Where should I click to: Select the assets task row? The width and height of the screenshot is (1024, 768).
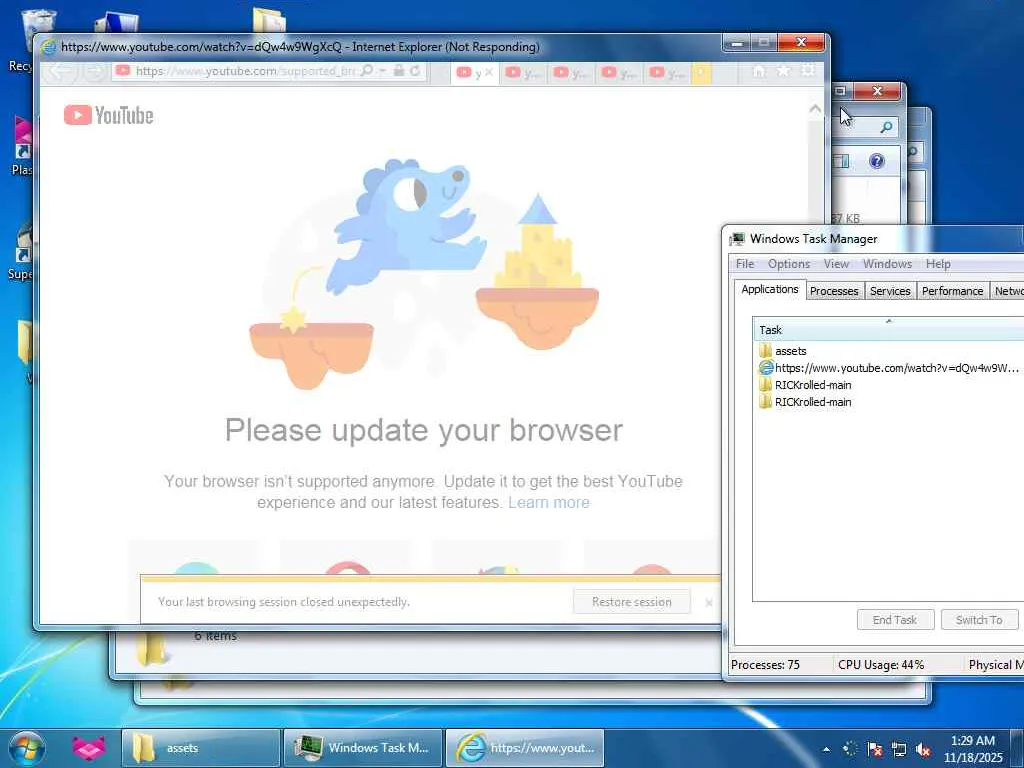pyautogui.click(x=888, y=351)
